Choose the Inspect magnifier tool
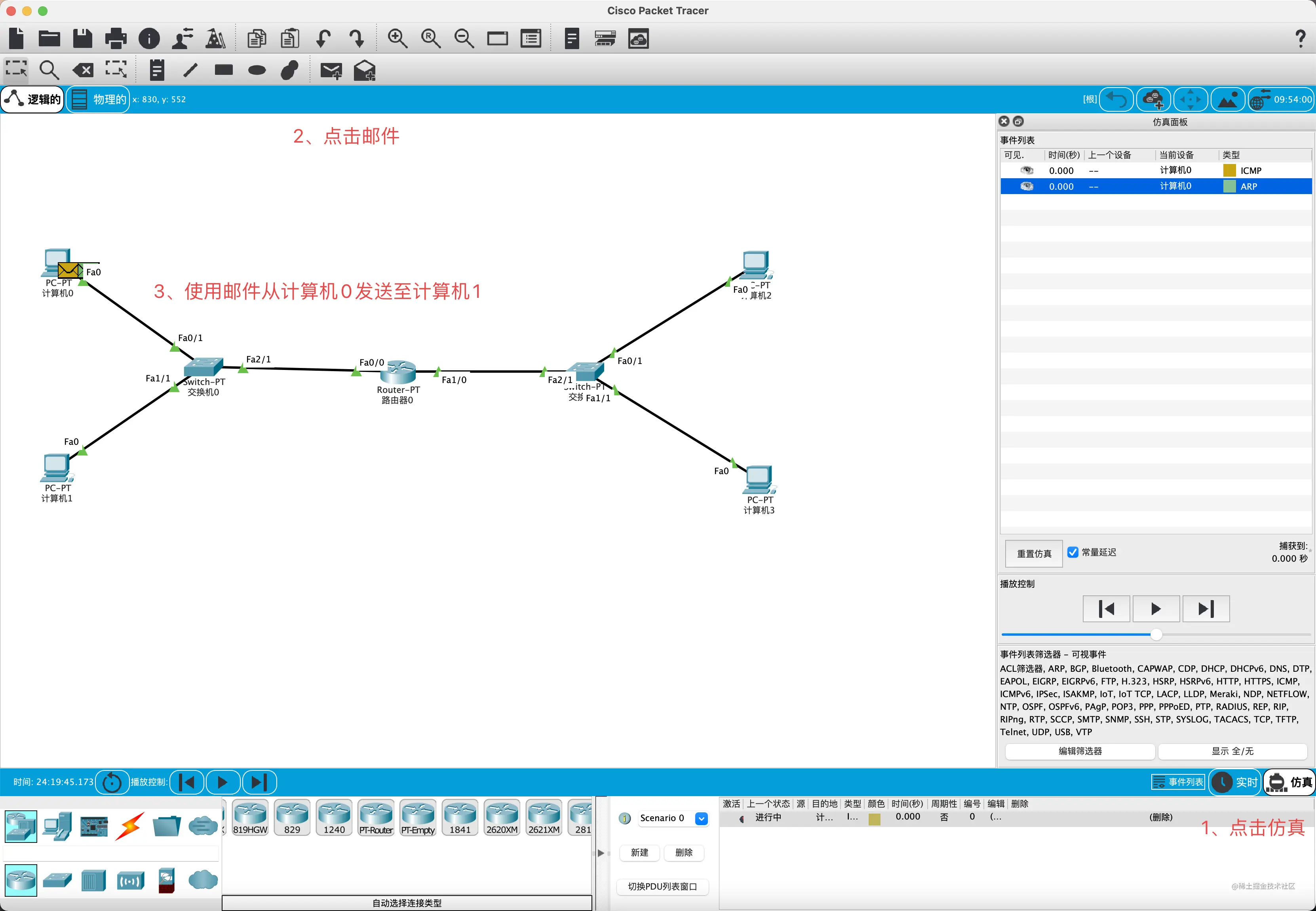The height and width of the screenshot is (911, 1316). tap(49, 70)
